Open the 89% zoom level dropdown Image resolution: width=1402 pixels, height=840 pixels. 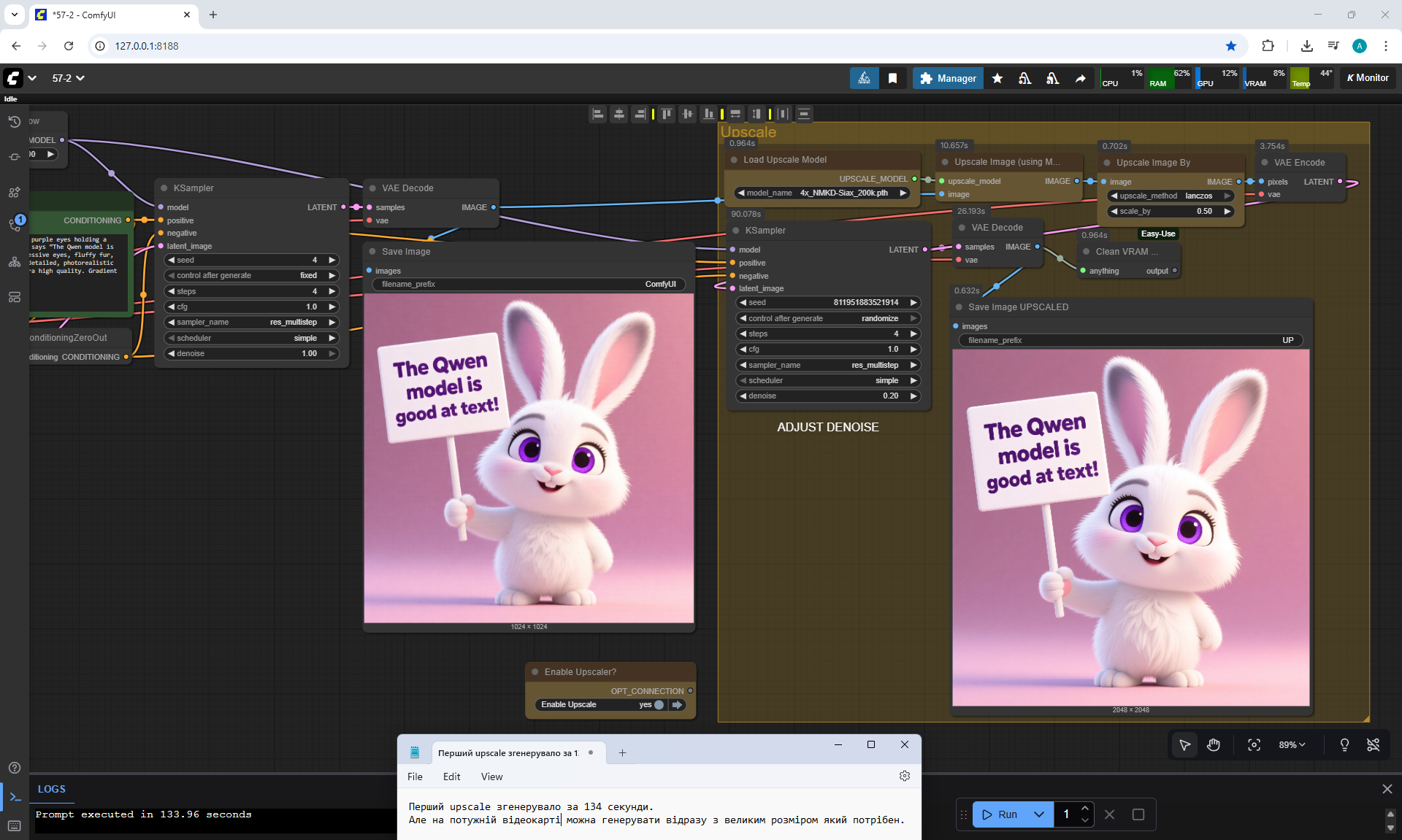pos(1292,744)
